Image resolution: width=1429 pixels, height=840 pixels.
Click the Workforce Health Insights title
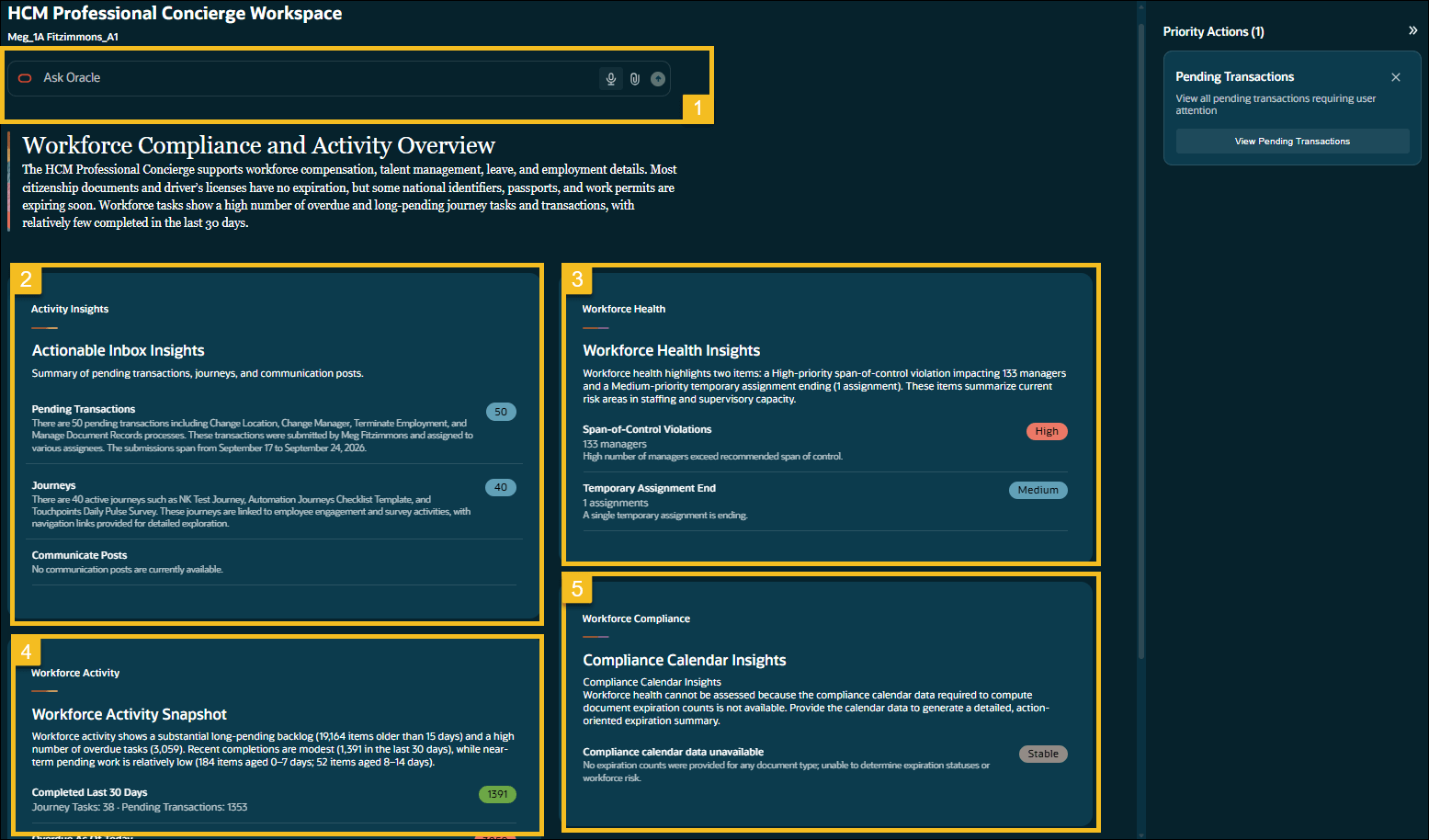point(672,350)
